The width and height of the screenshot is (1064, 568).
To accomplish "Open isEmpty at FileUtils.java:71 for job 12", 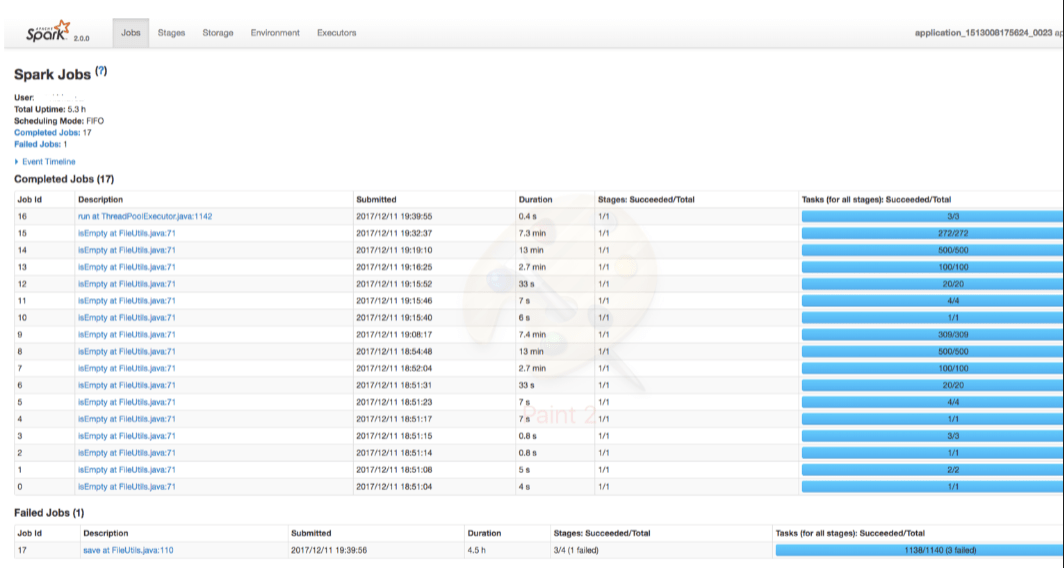I will click(x=127, y=284).
